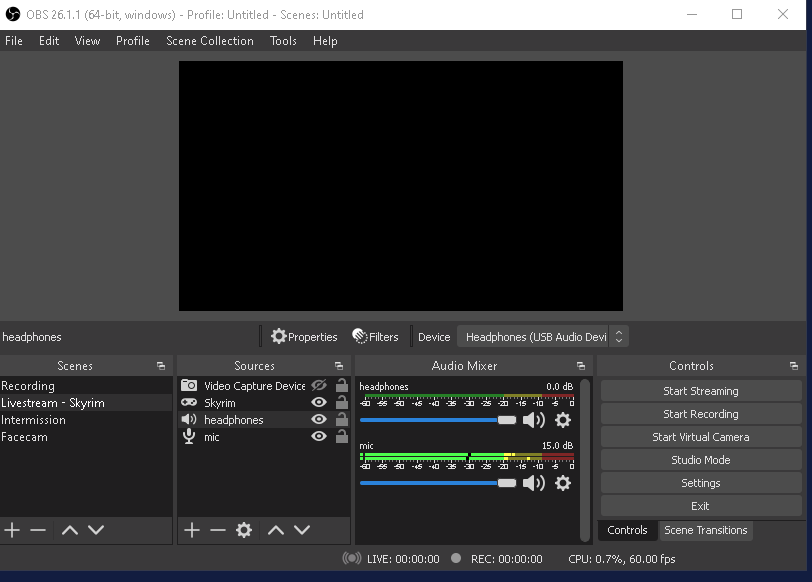Click the LIVE streaming status icon
The image size is (812, 582).
[x=352, y=558]
